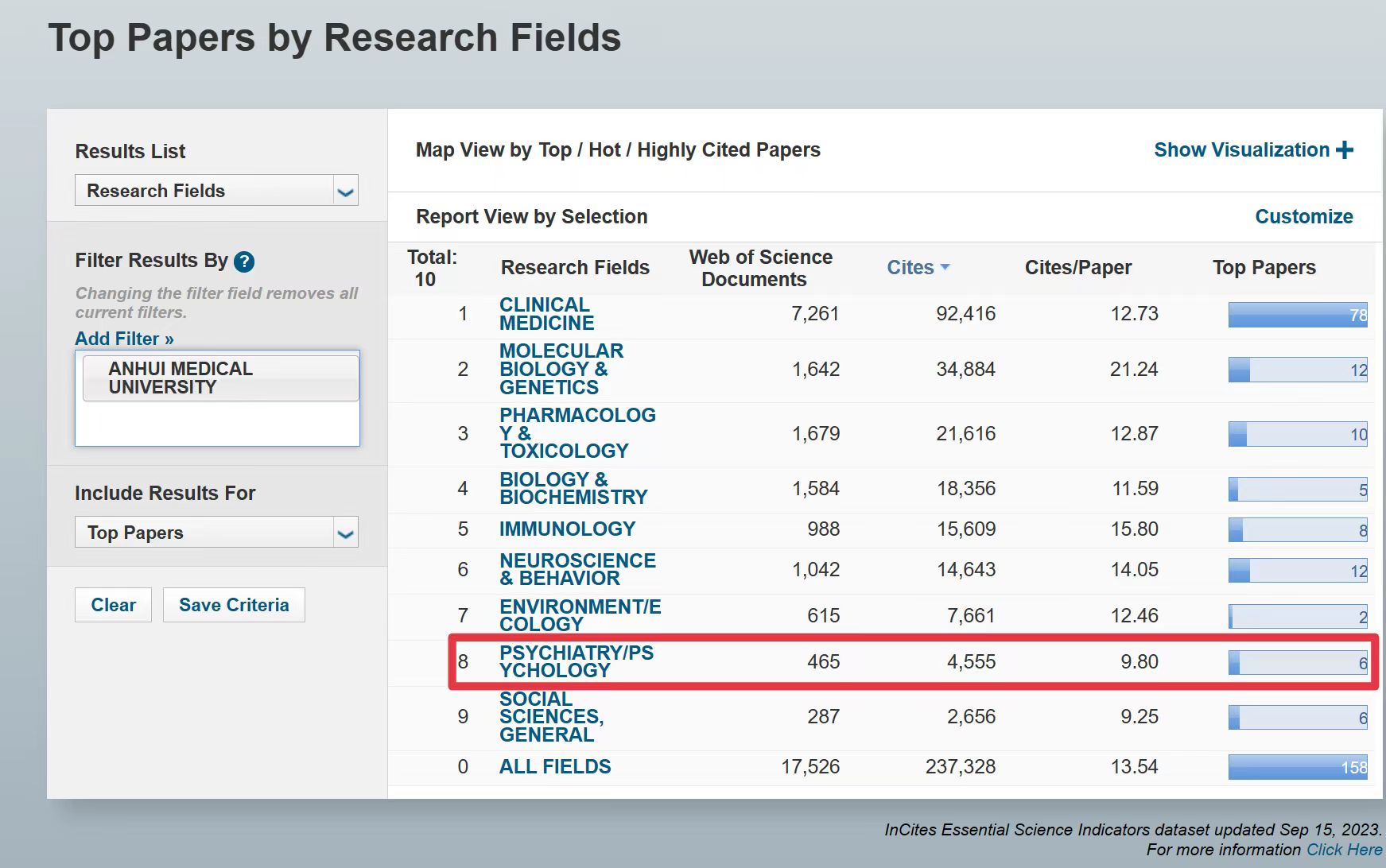Viewport: 1386px width, 868px height.
Task: Expand visualization with the plus icon
Action: coord(1344,150)
